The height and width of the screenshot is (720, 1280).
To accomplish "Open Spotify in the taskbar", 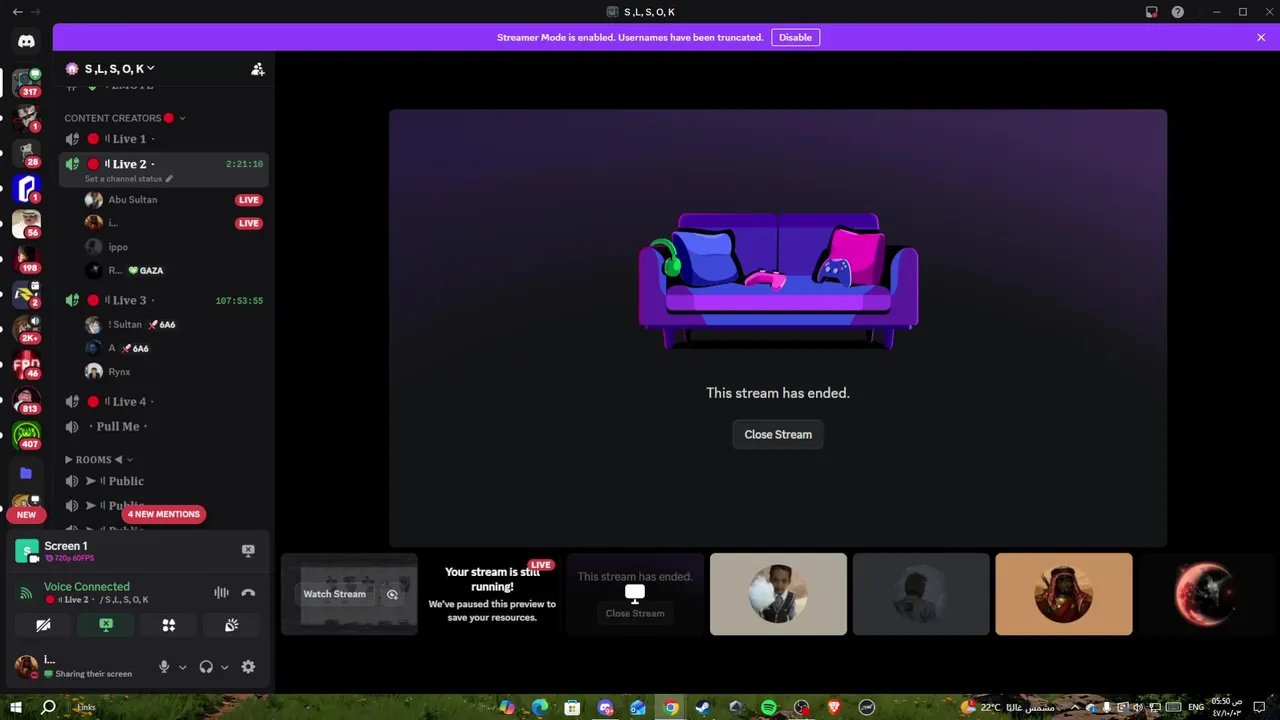I will [768, 707].
